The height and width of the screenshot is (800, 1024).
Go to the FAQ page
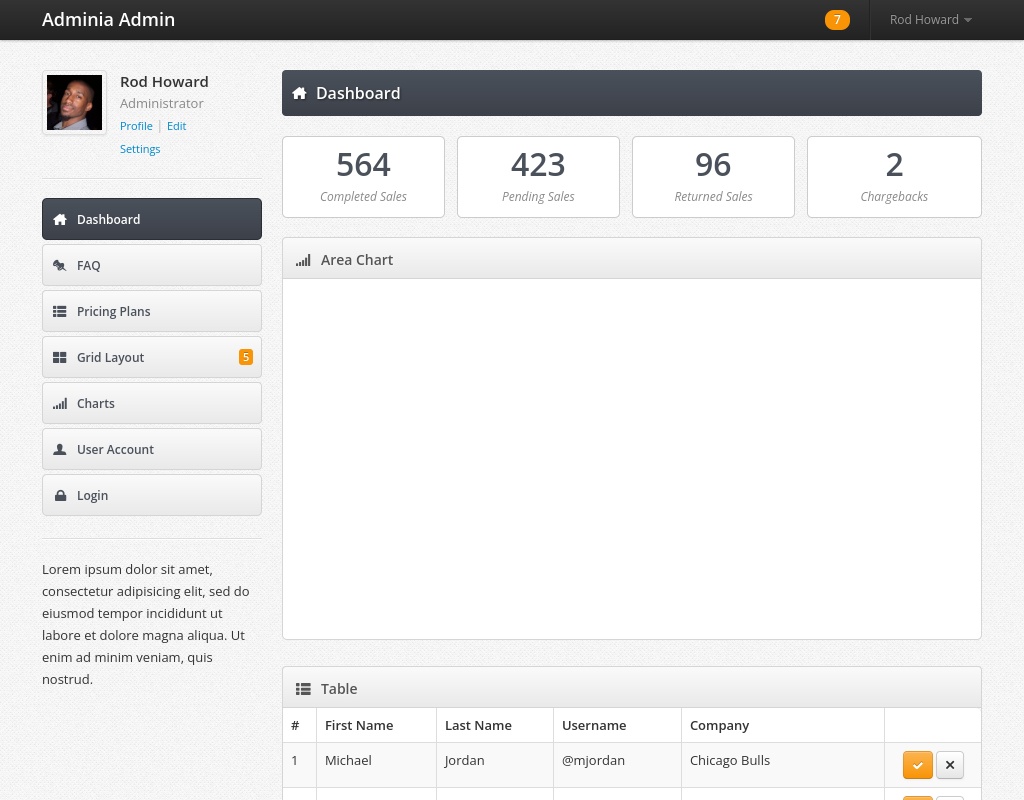[152, 265]
